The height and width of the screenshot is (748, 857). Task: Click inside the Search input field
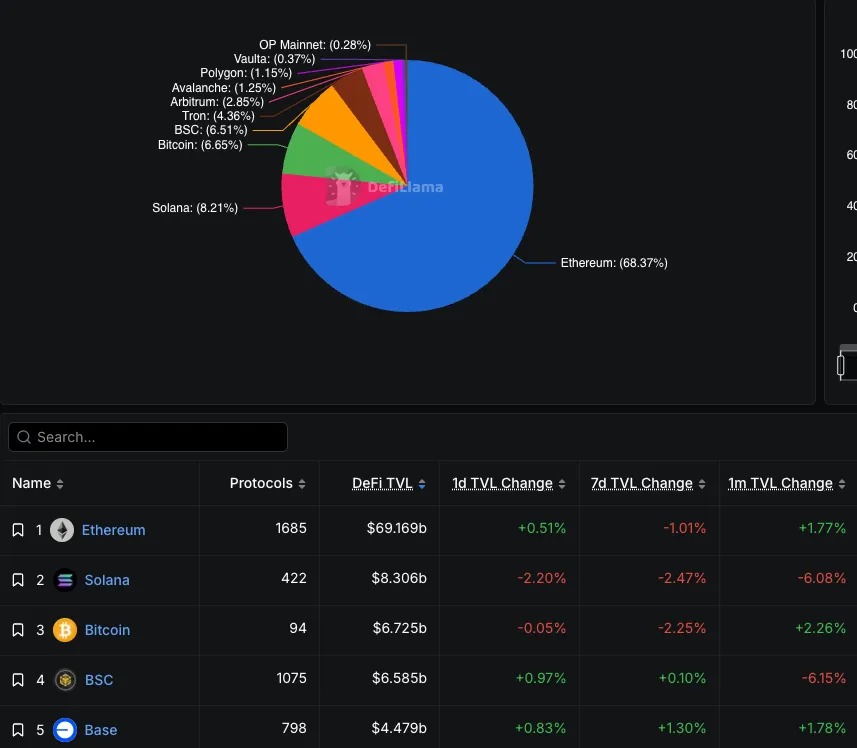150,437
